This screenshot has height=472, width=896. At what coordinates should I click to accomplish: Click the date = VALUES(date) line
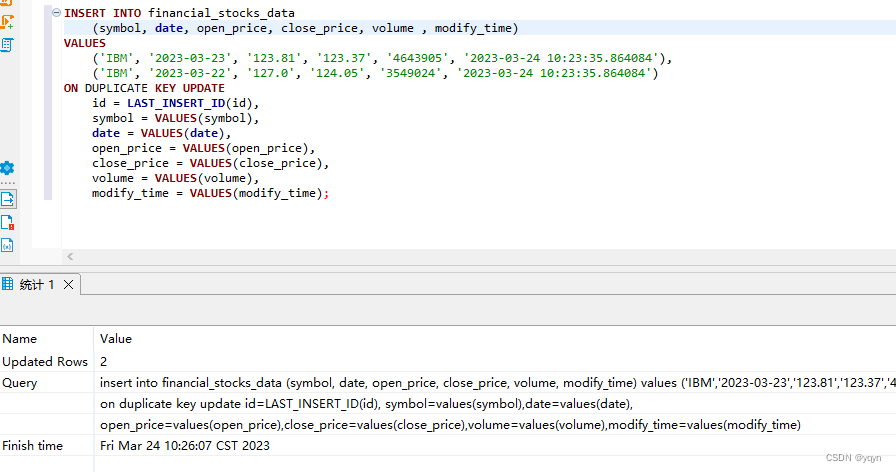tap(162, 133)
